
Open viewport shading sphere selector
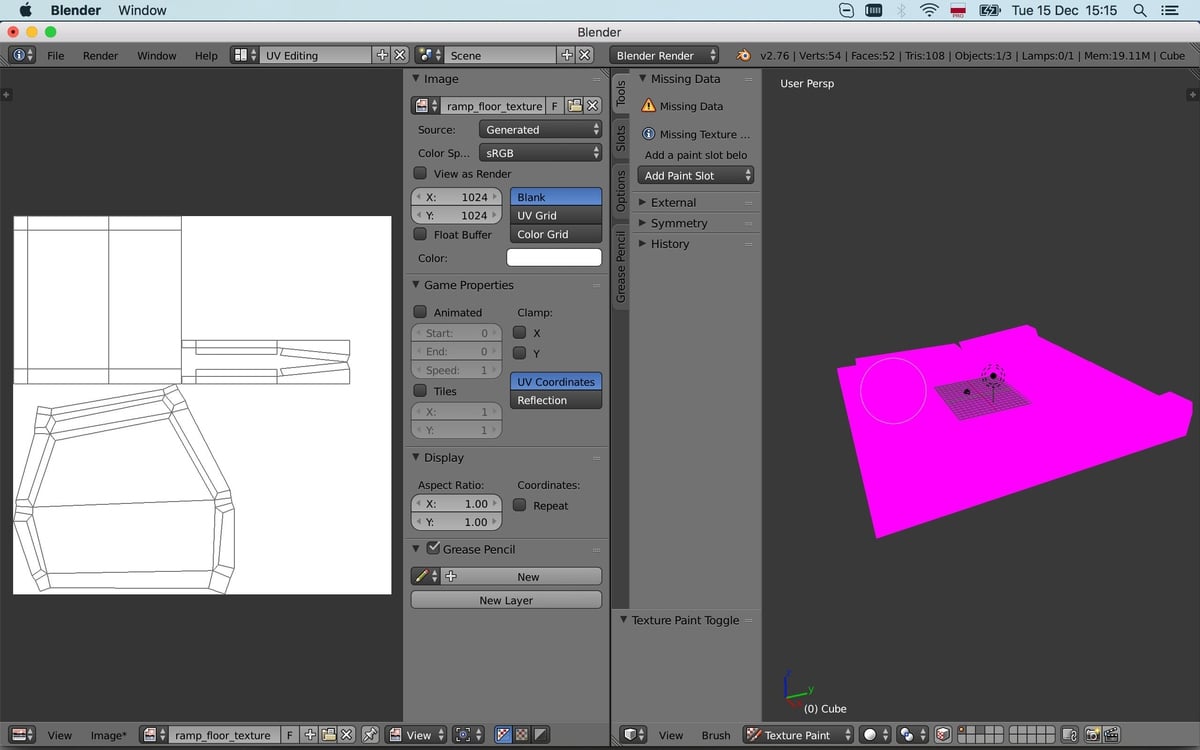(x=875, y=734)
